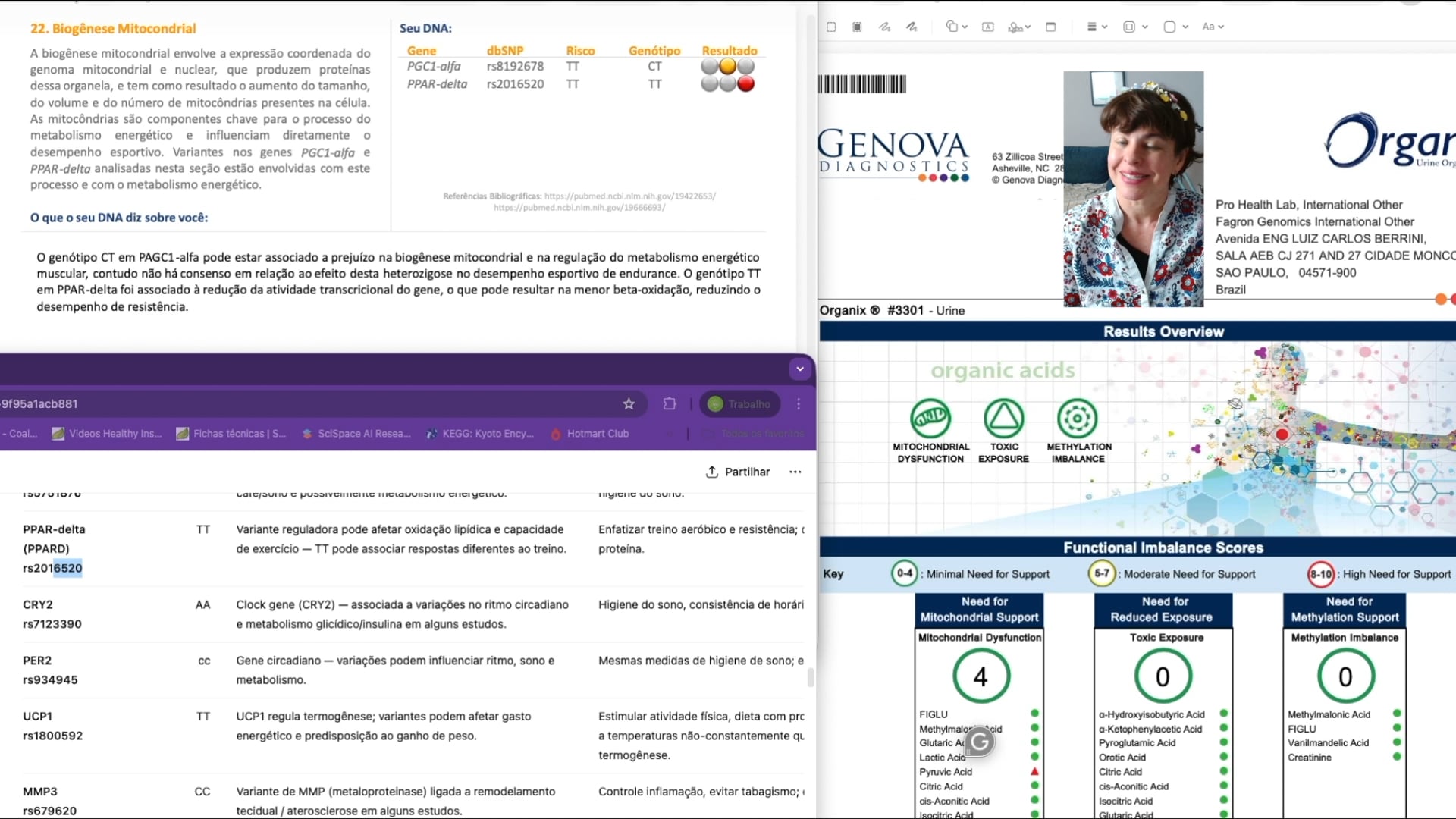Click the Methylation Imbalance icon
This screenshot has height=819, width=1456.
[1078, 418]
